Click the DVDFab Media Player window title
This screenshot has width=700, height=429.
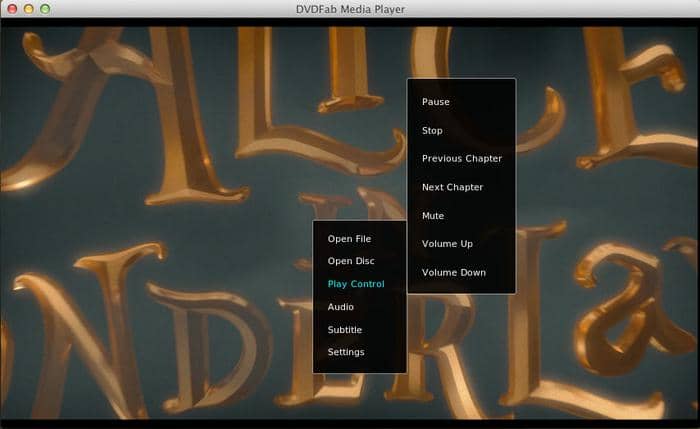point(350,9)
